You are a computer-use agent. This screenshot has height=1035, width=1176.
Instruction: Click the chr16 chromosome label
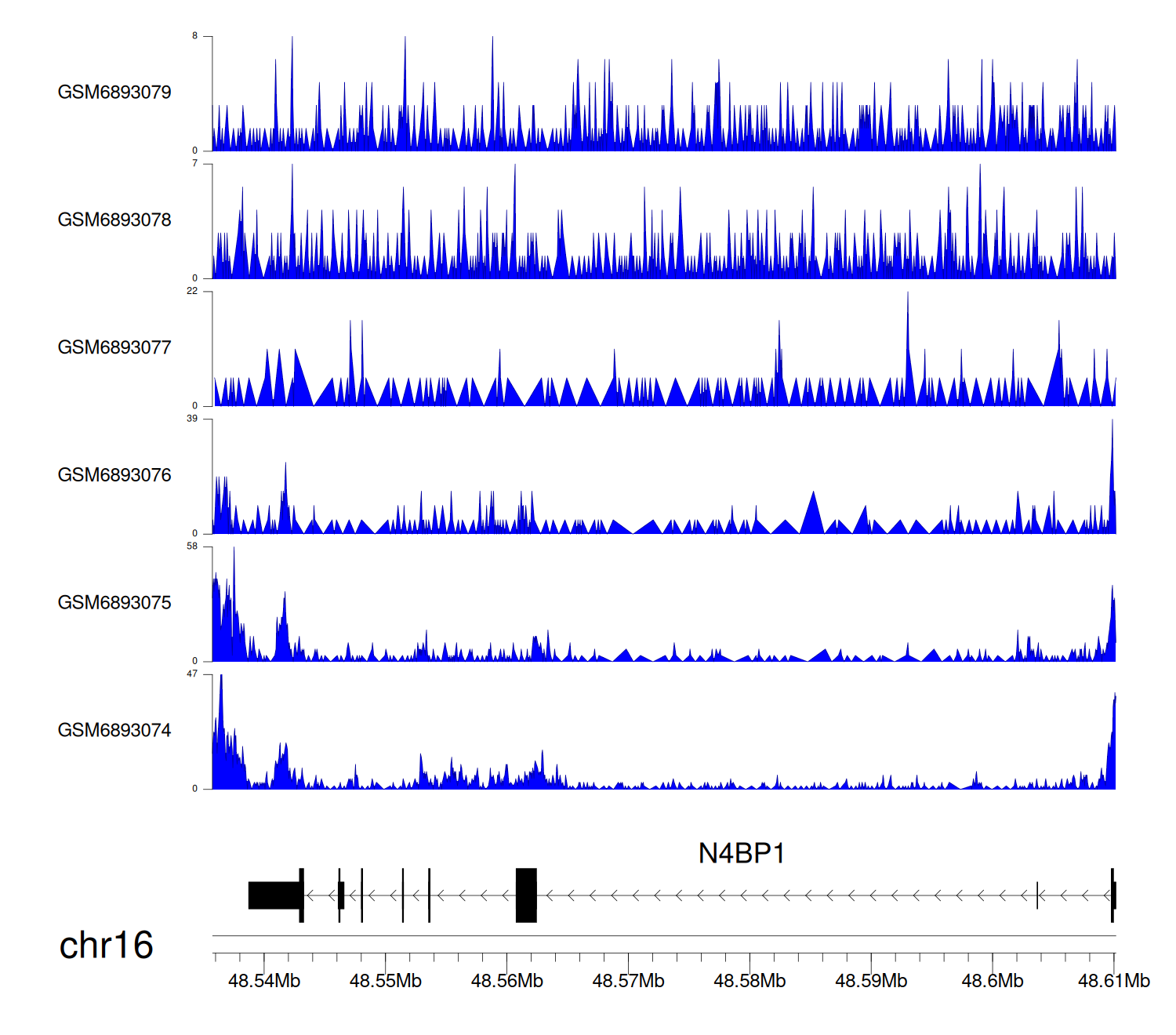(106, 946)
